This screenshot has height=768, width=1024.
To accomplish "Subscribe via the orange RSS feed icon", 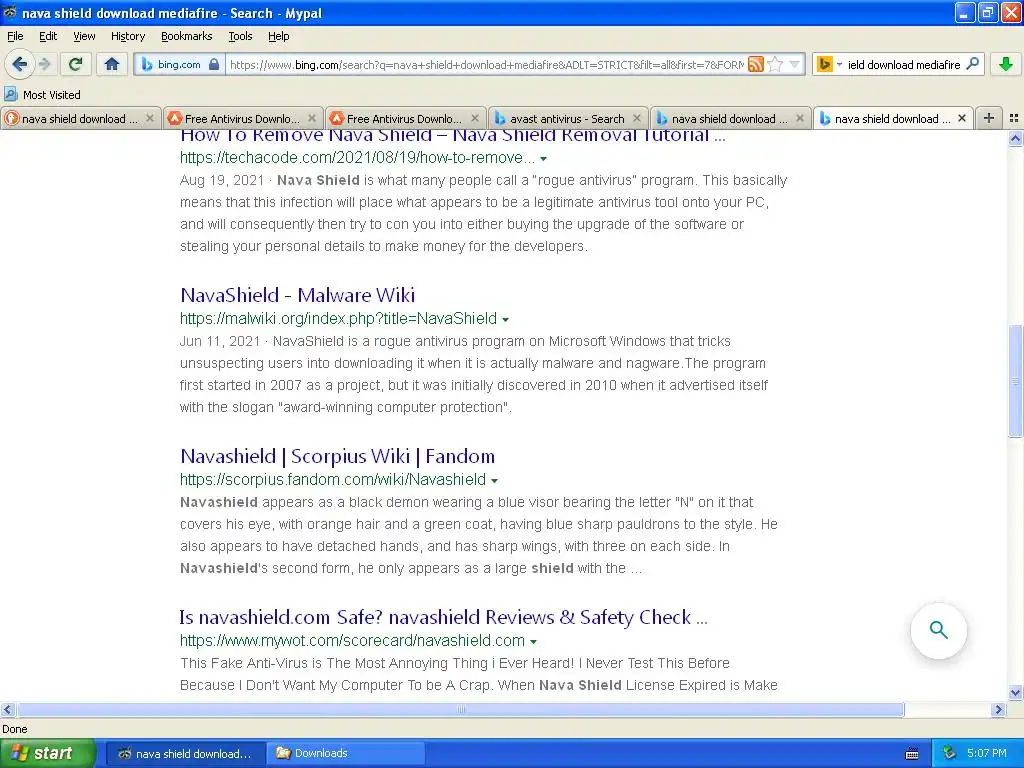I will [756, 64].
